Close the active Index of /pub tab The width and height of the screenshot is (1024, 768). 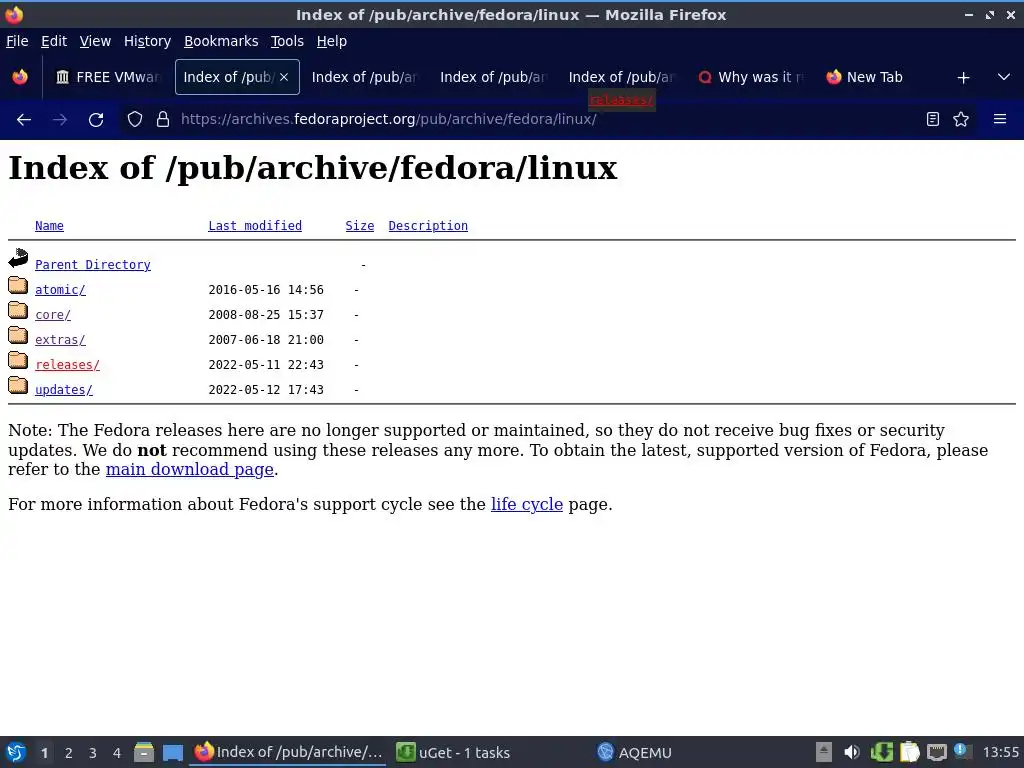coord(284,77)
